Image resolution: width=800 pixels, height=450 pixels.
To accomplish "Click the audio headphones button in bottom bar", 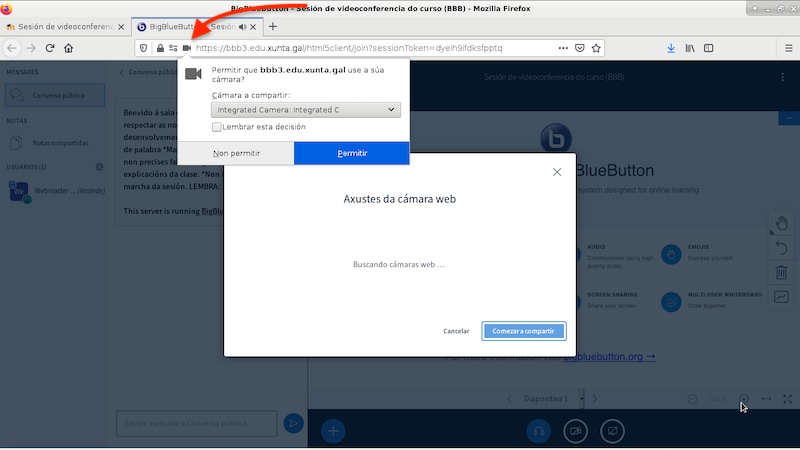I will (x=540, y=431).
